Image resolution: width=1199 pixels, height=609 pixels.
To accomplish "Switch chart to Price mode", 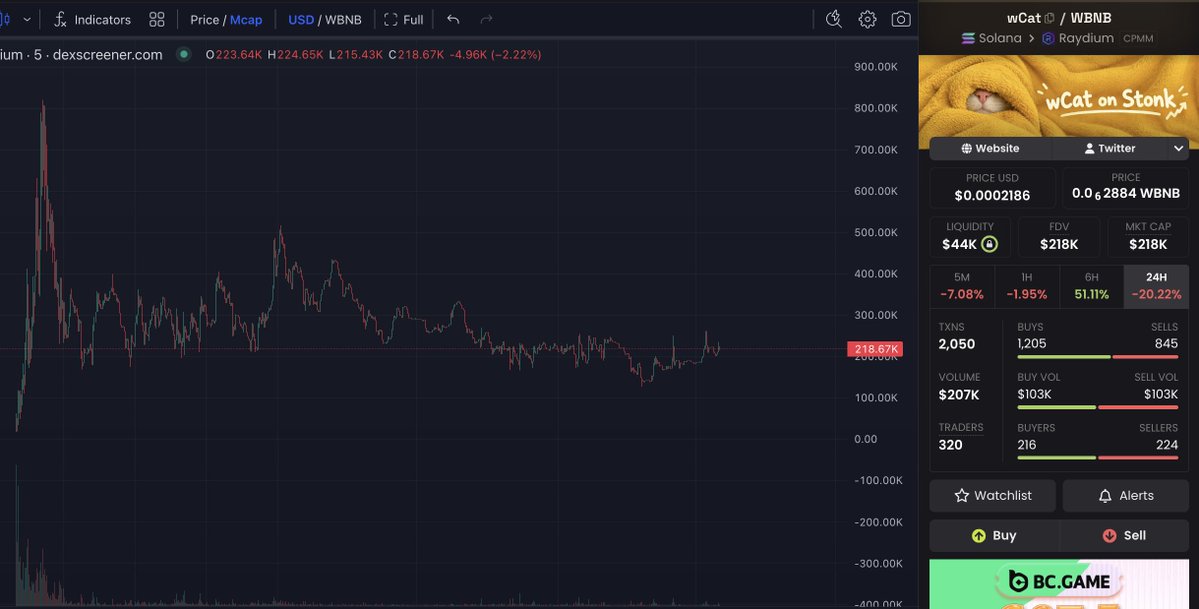I will [x=204, y=20].
